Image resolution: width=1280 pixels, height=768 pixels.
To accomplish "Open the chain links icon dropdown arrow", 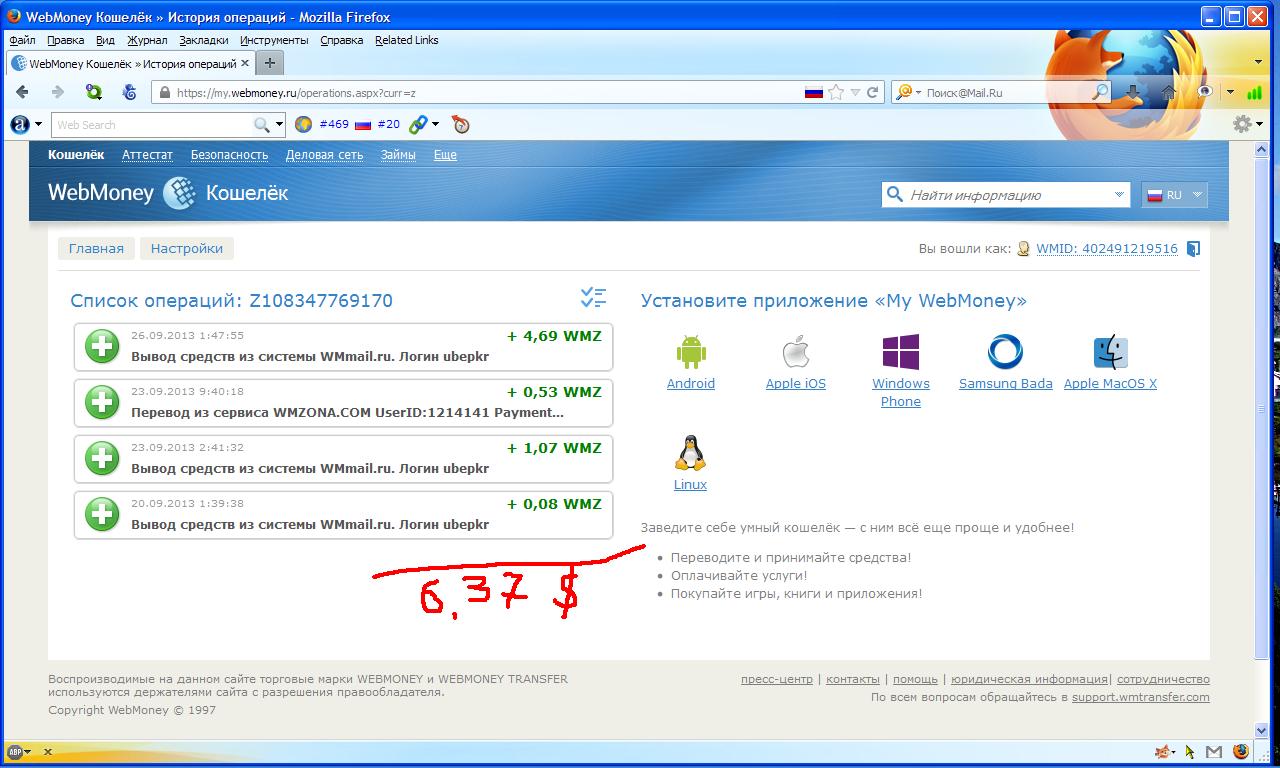I will pyautogui.click(x=436, y=124).
